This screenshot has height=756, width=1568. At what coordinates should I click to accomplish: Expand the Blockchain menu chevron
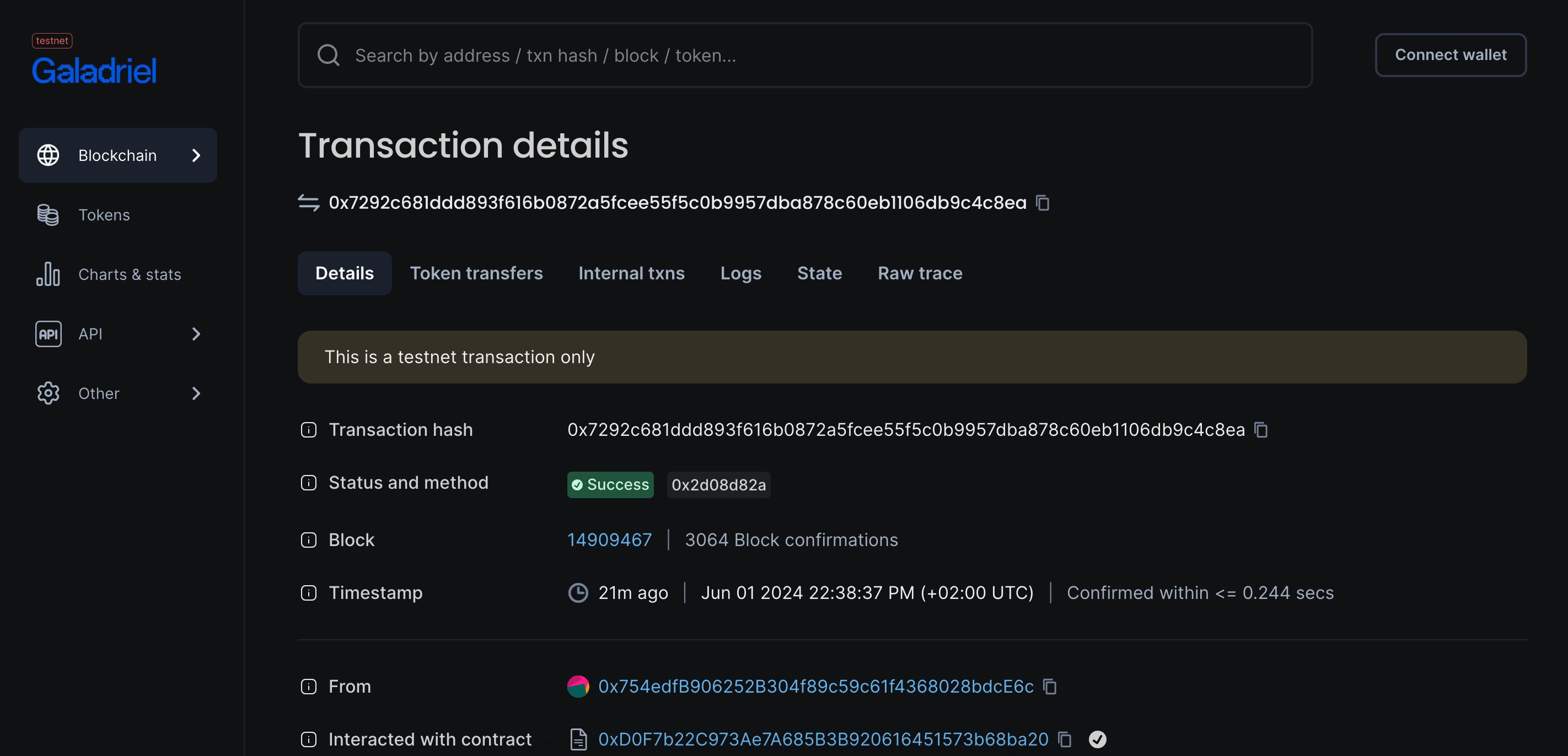click(x=196, y=155)
